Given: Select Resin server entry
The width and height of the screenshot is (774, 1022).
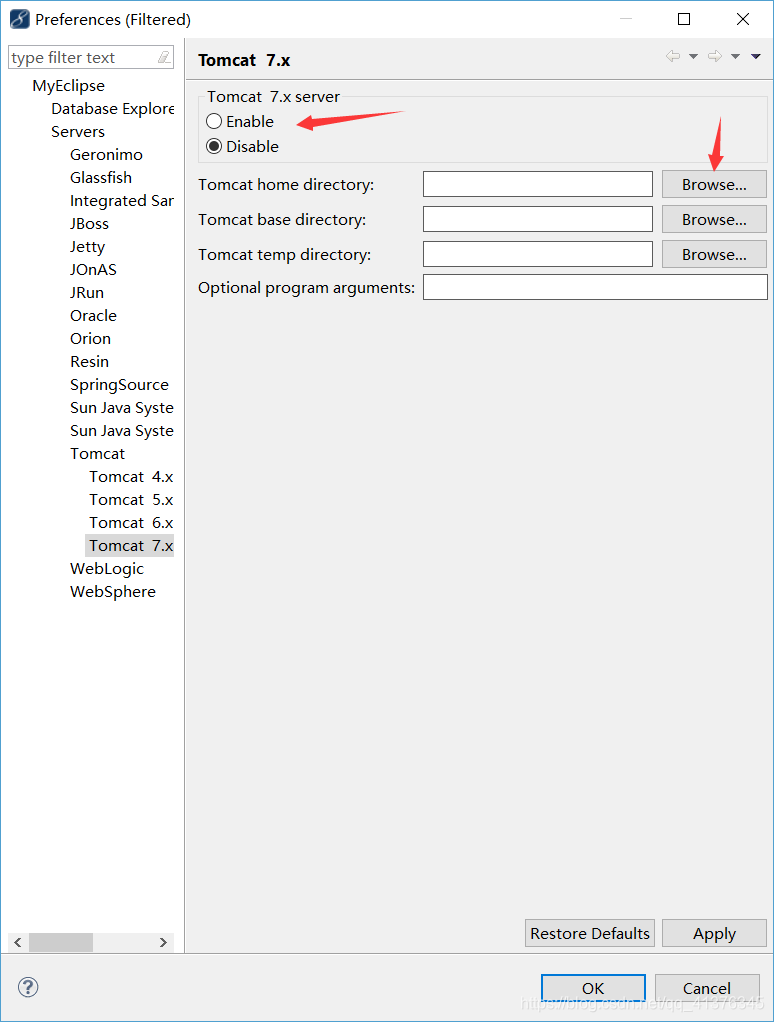Looking at the screenshot, I should pos(89,361).
